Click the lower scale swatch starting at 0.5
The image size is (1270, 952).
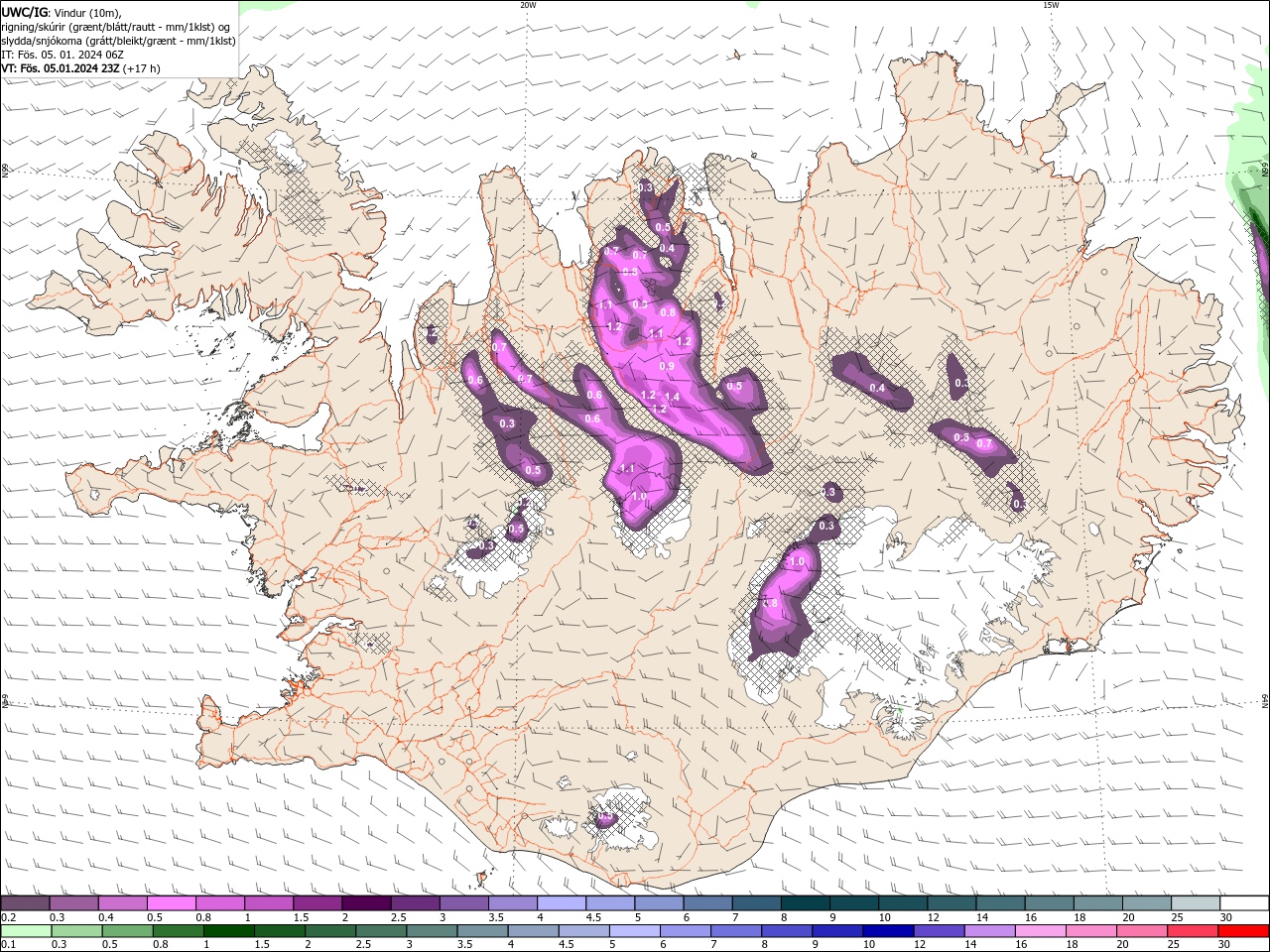coord(127,930)
